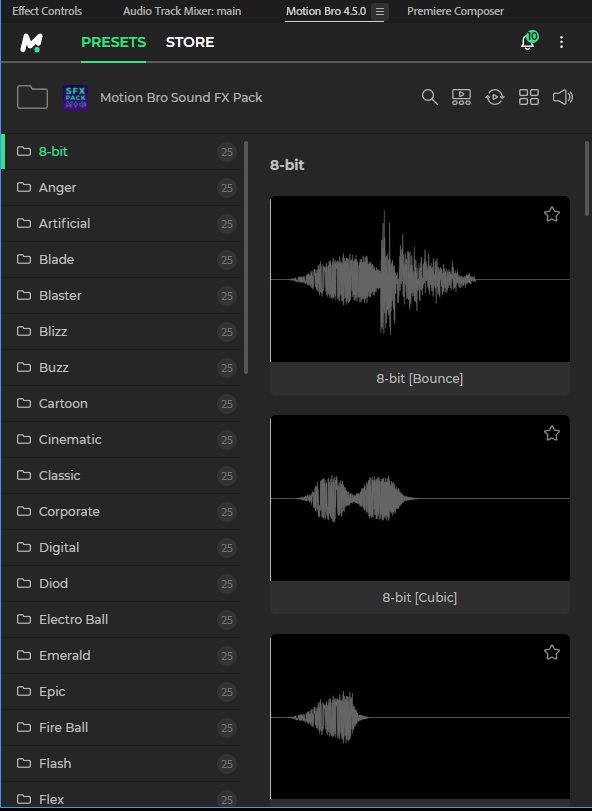Screen dimensions: 592x811
Task: Open the Diod category
Action: click(122, 583)
